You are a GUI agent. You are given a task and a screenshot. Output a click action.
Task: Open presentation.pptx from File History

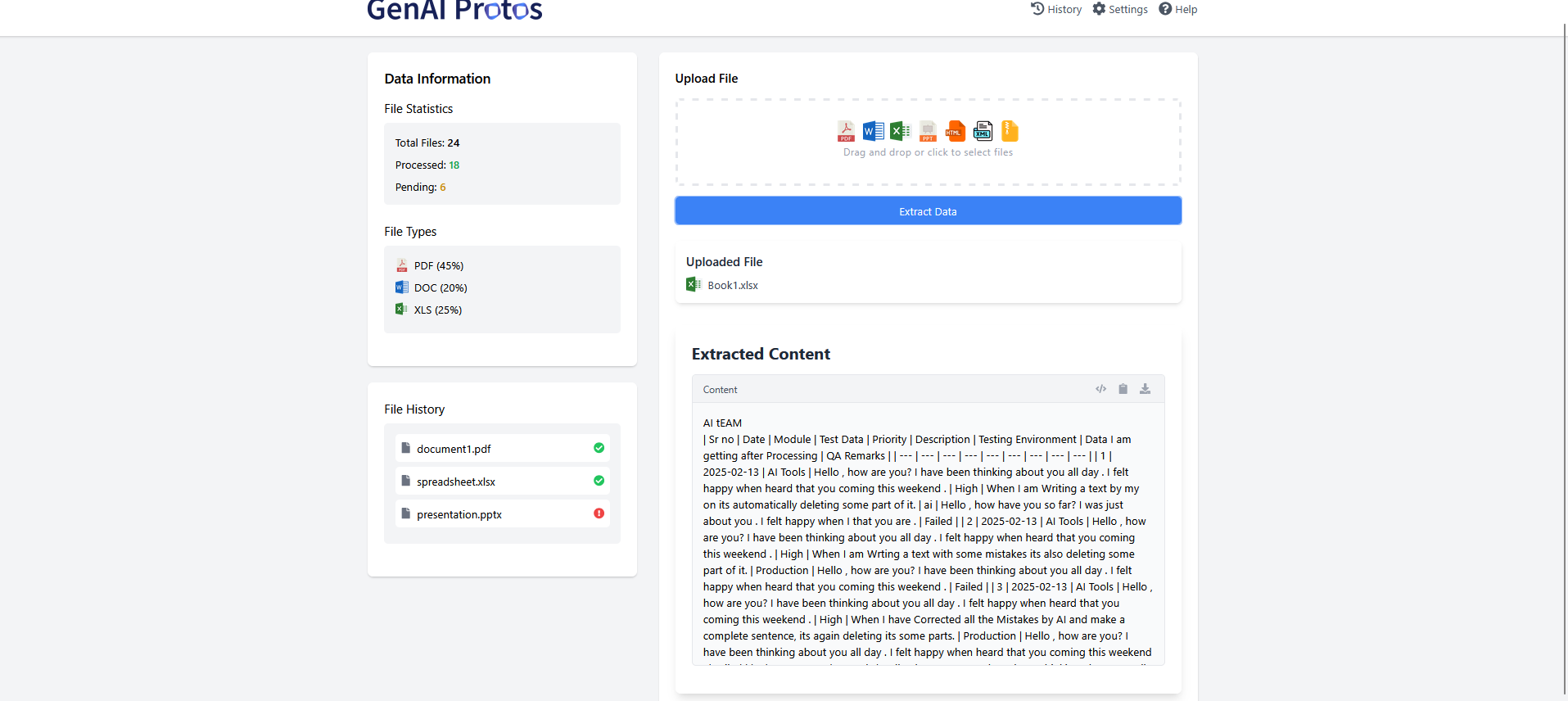(503, 513)
